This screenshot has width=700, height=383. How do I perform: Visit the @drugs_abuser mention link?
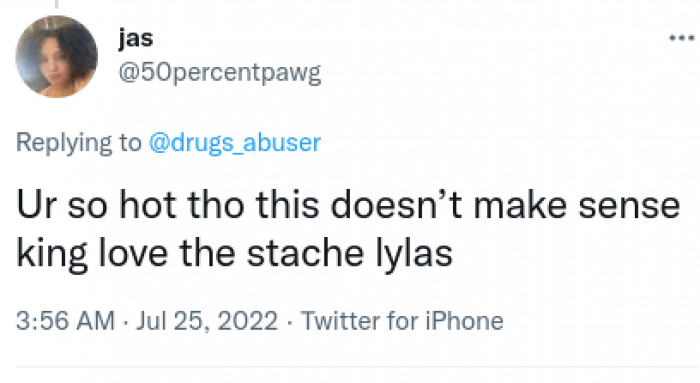click(234, 143)
